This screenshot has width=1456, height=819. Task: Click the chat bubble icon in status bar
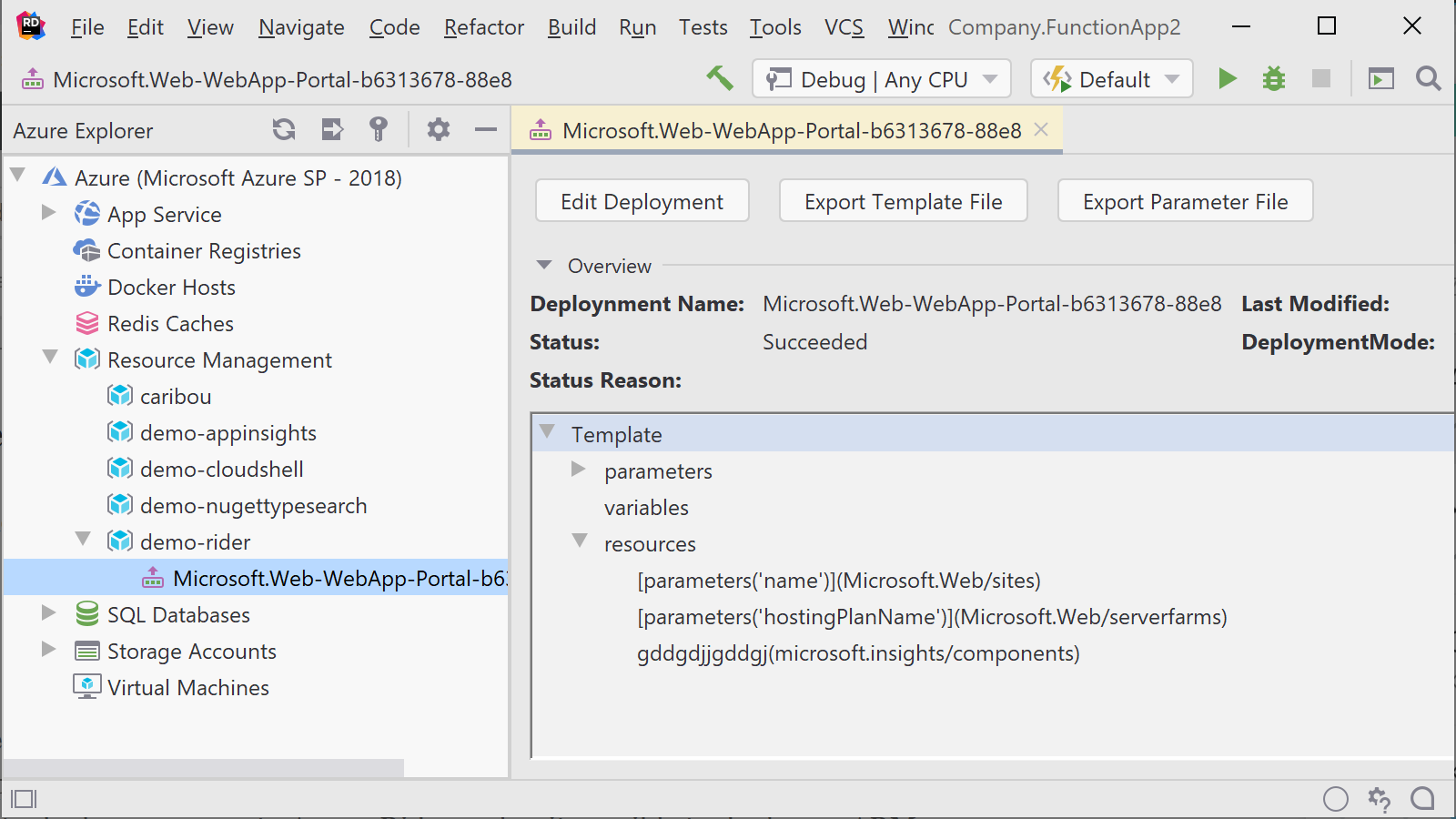1422,799
